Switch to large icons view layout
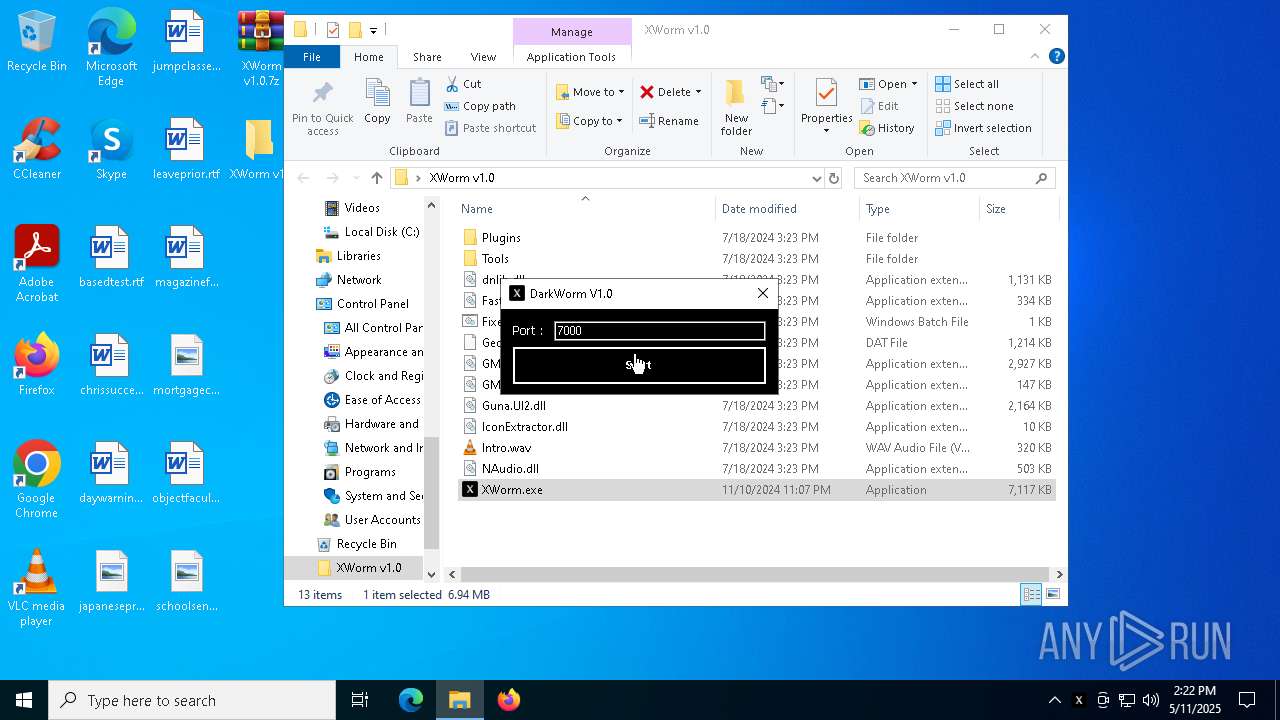Image resolution: width=1280 pixels, height=720 pixels. (1052, 594)
